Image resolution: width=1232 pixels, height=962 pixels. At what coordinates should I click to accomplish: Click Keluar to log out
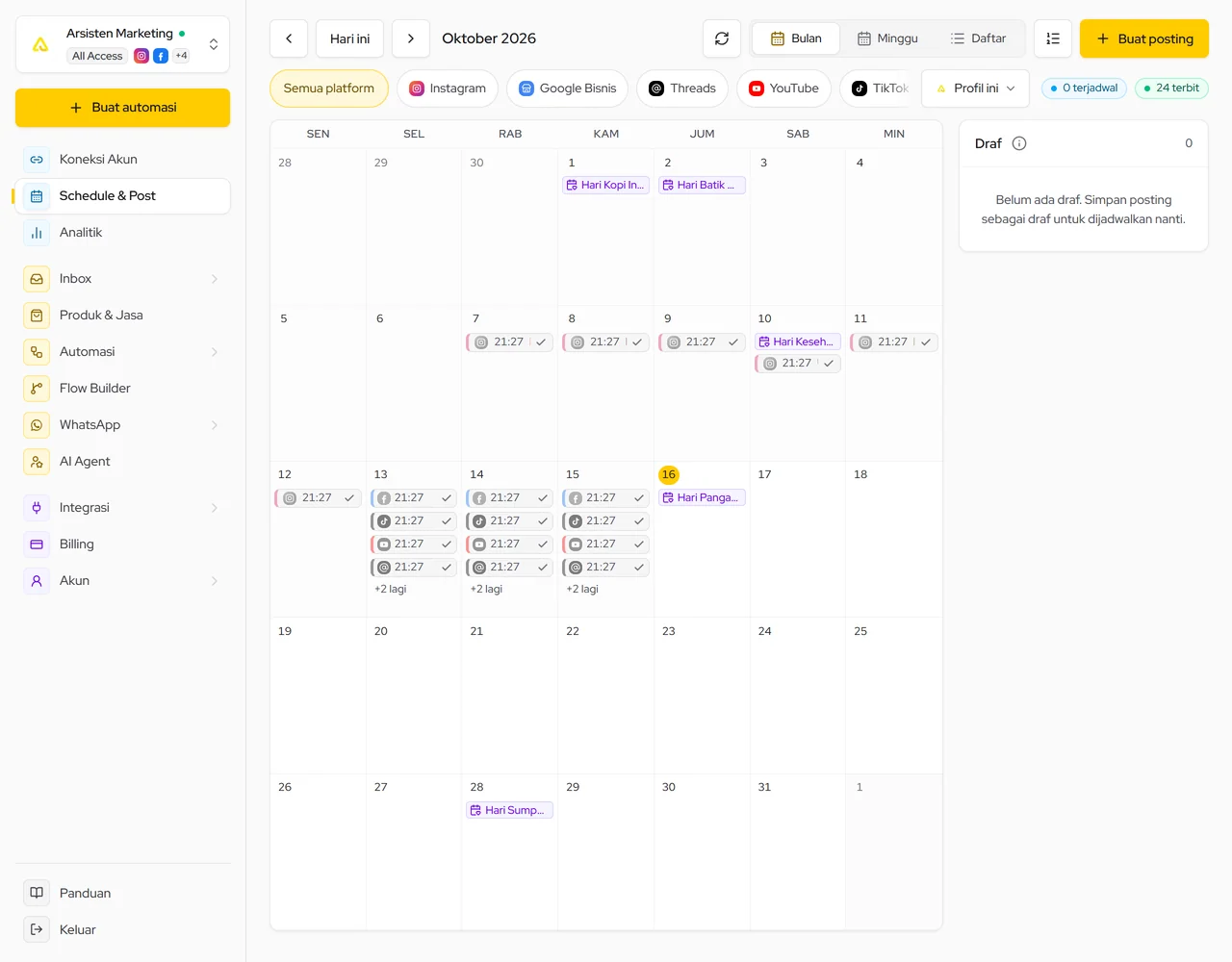click(x=122, y=929)
